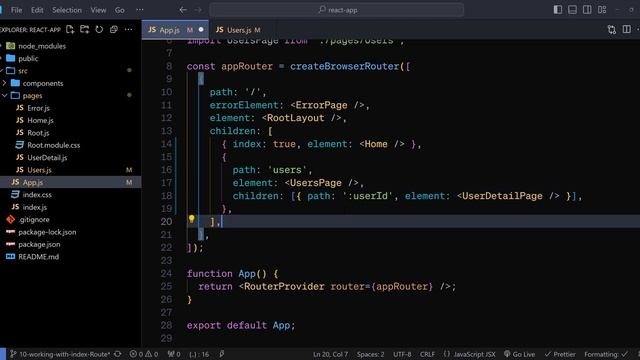Click the sync changes icon in status bar
The width and height of the screenshot is (640, 360).
pyautogui.click(x=118, y=354)
